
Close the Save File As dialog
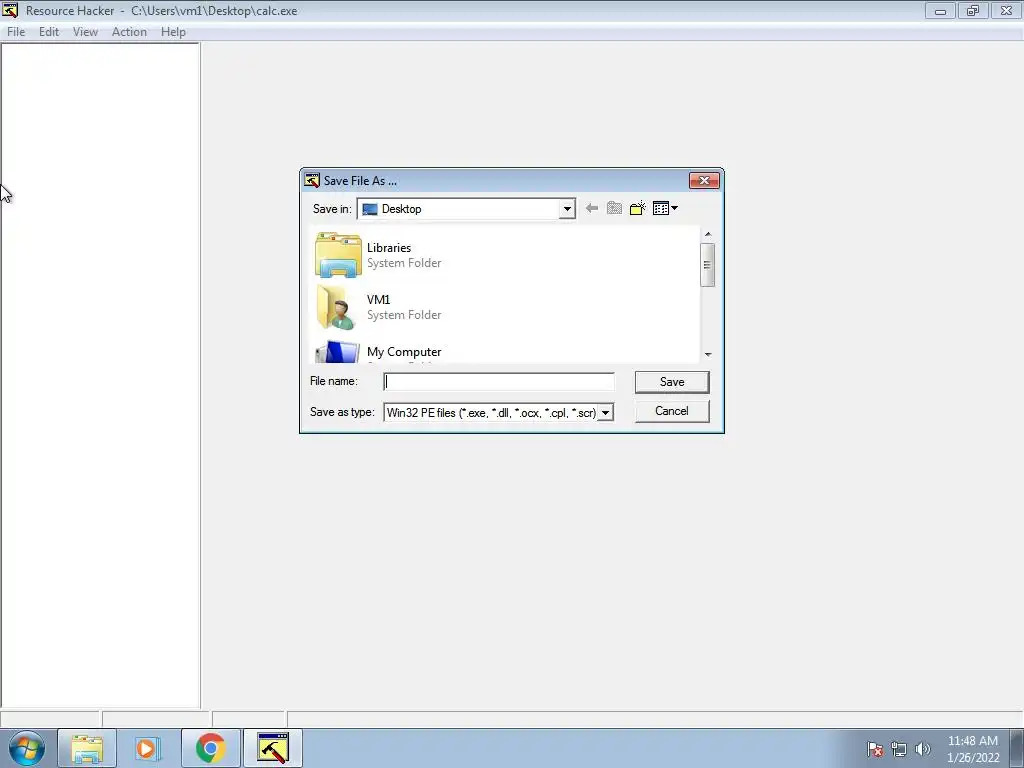click(704, 180)
